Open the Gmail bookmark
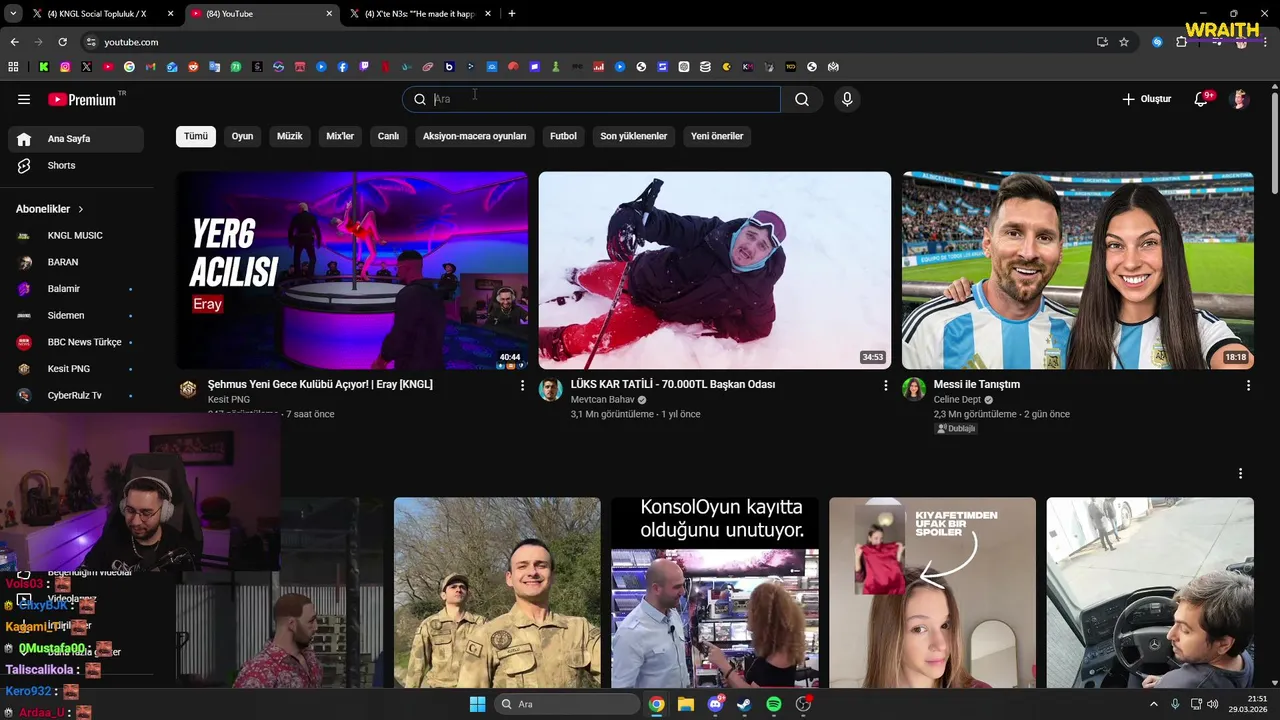Image resolution: width=1280 pixels, height=720 pixels. pos(150,67)
